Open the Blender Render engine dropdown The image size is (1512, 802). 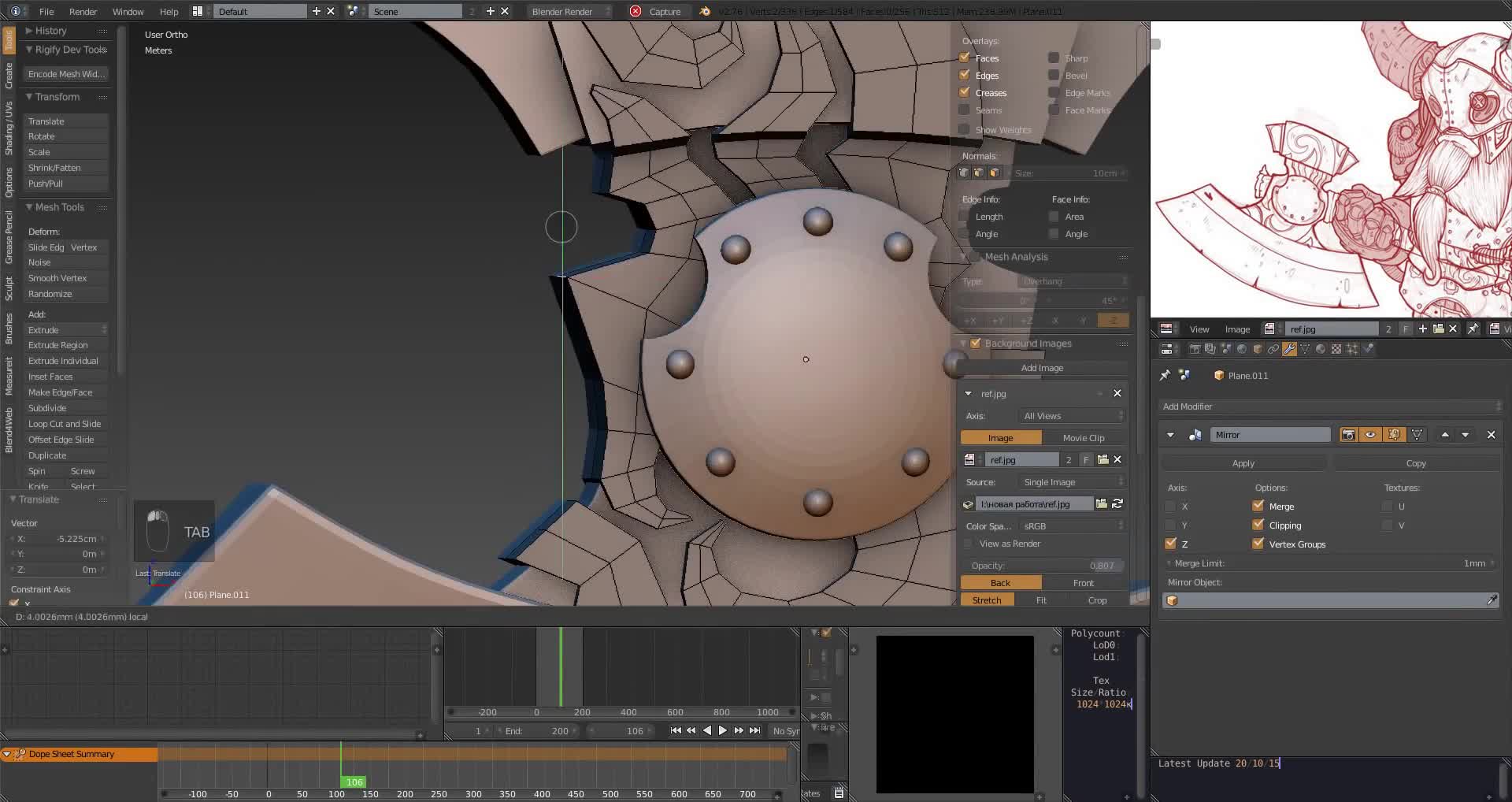(565, 11)
